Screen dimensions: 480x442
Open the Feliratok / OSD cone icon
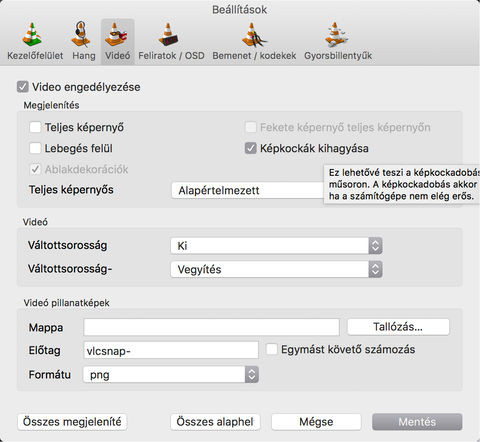168,34
